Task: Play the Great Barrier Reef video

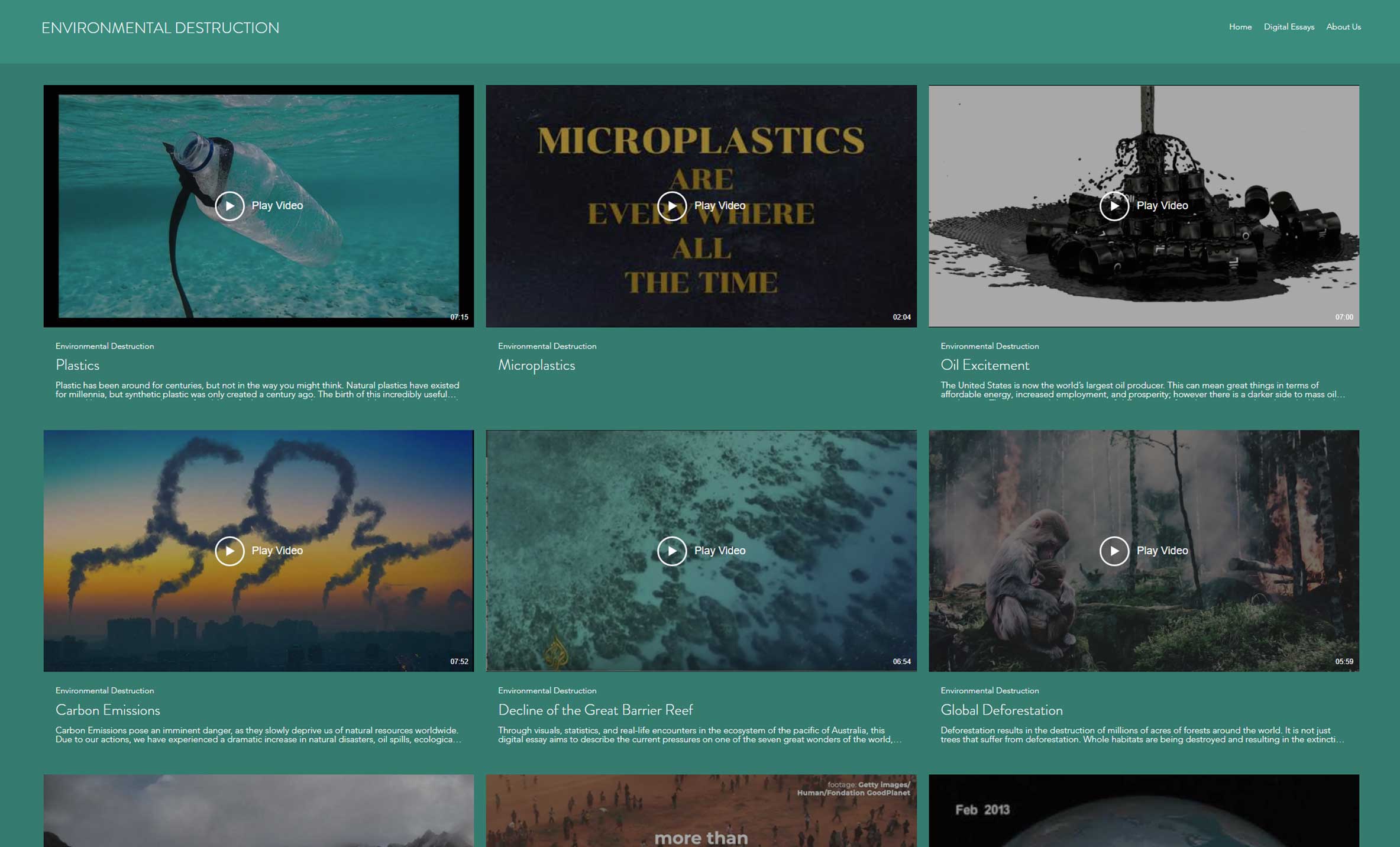Action: (671, 551)
